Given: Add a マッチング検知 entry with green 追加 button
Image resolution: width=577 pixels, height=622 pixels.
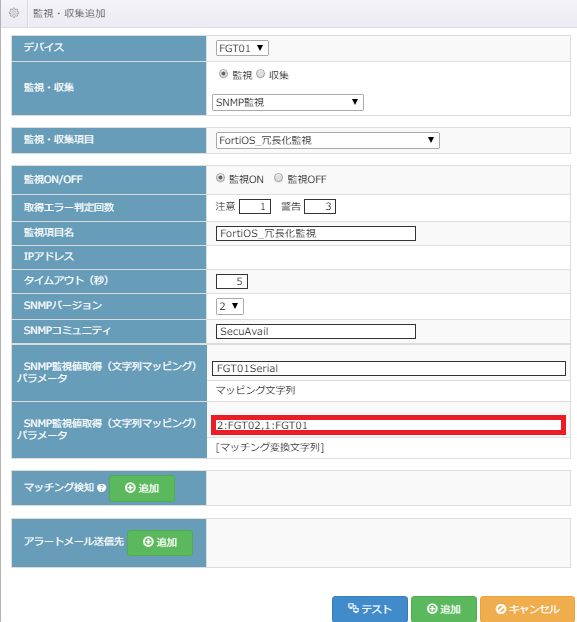Looking at the screenshot, I should click(142, 488).
